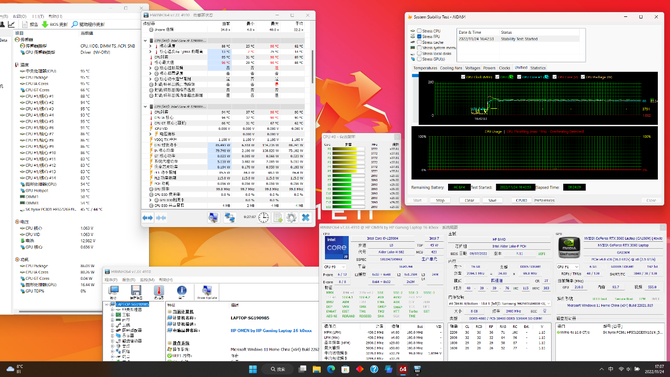Click collapse-all arrows icon in HWiNFO sensors window
The height and width of the screenshot is (377, 670).
pos(162,218)
